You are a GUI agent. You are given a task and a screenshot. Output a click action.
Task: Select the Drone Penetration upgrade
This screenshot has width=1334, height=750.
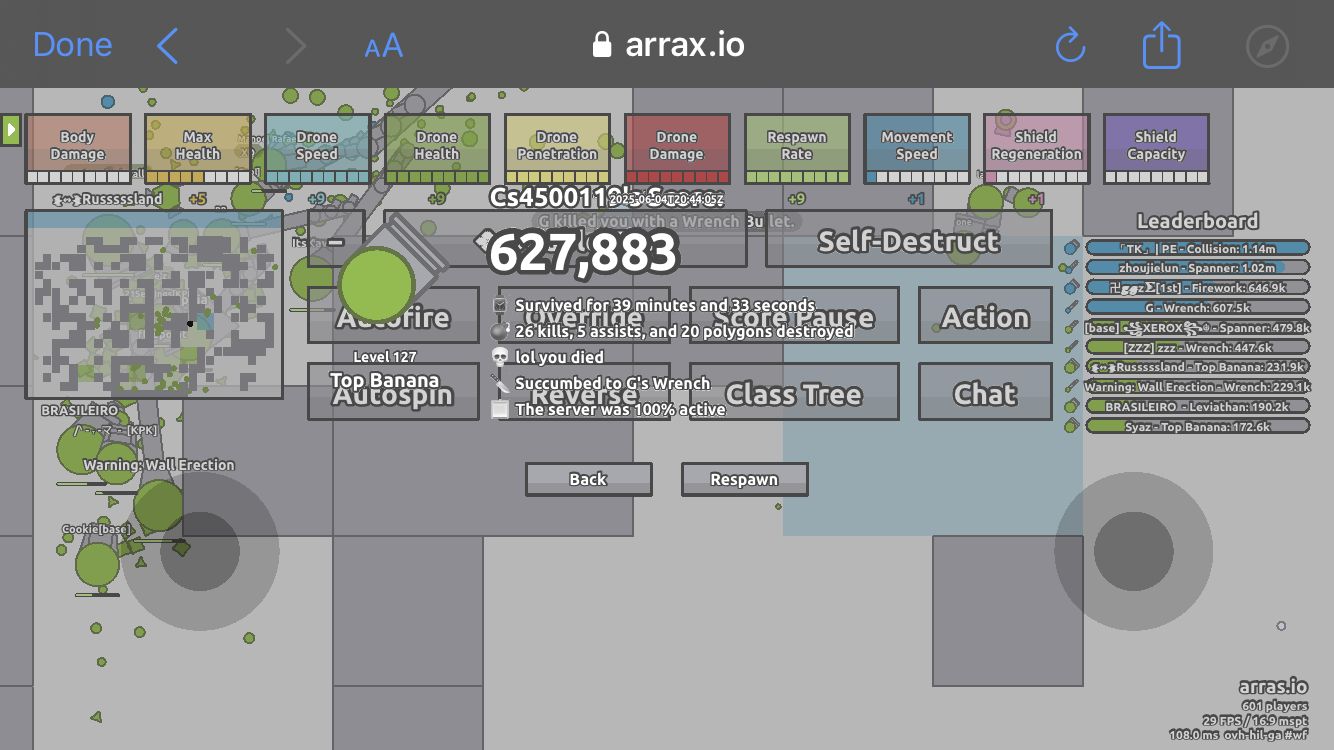(x=557, y=149)
